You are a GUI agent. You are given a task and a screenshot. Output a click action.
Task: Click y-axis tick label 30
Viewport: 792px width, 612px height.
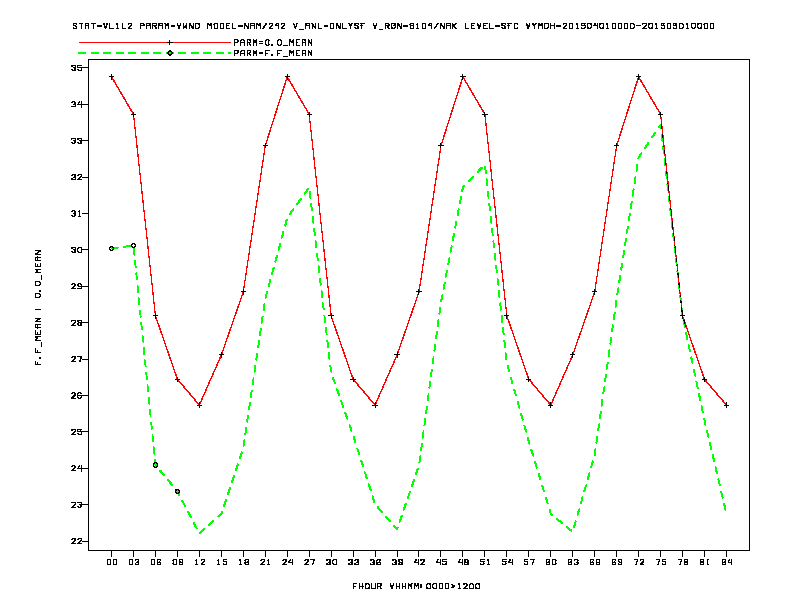[x=76, y=250]
